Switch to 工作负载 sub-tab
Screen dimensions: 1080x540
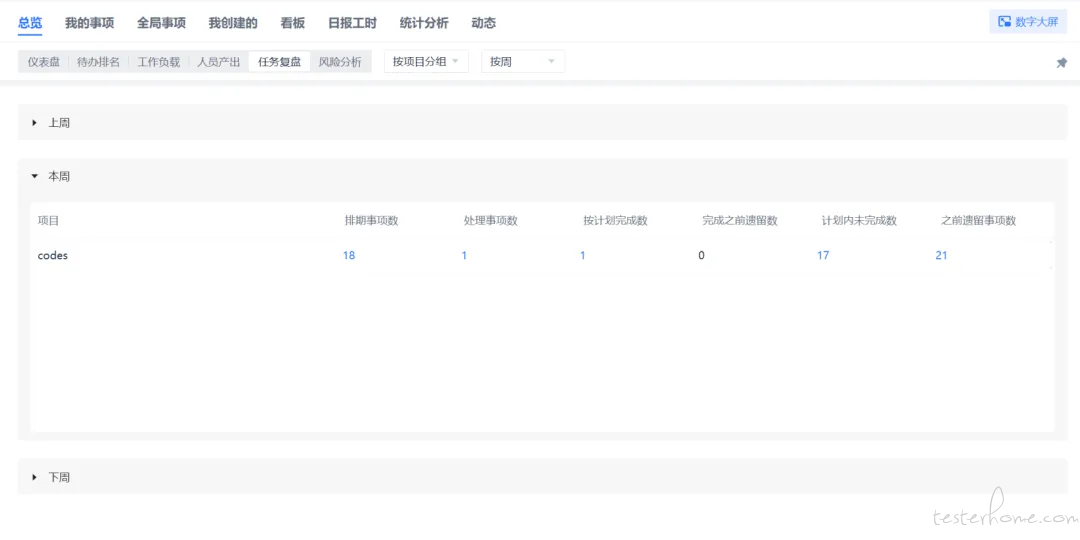158,61
